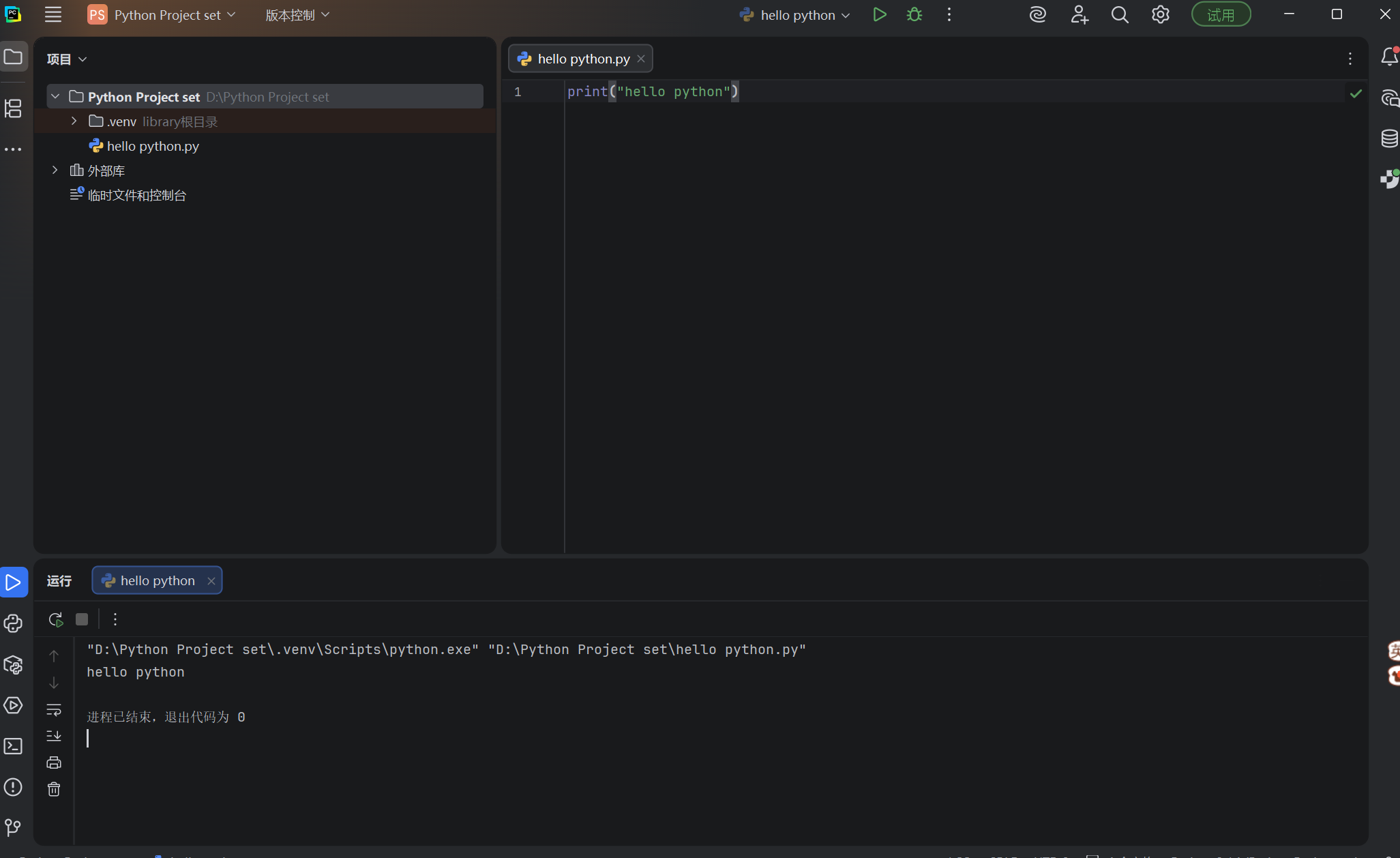Toggle scroll to end of console
The width and height of the screenshot is (1400, 858).
(x=54, y=735)
